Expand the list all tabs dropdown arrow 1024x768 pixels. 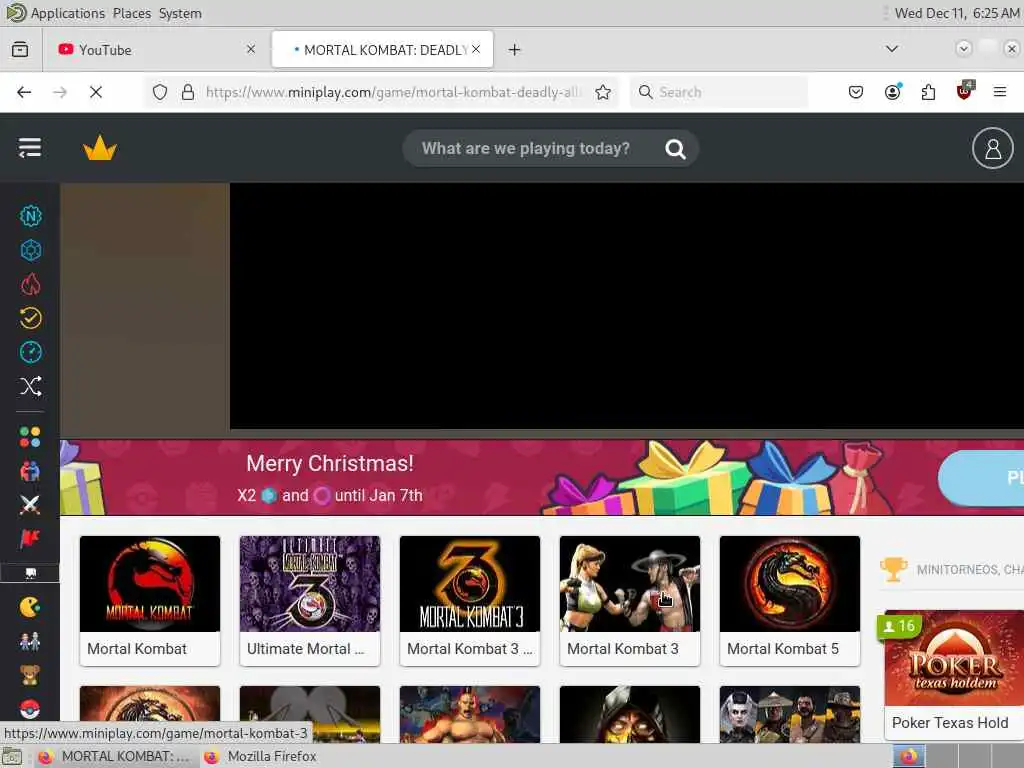click(891, 49)
